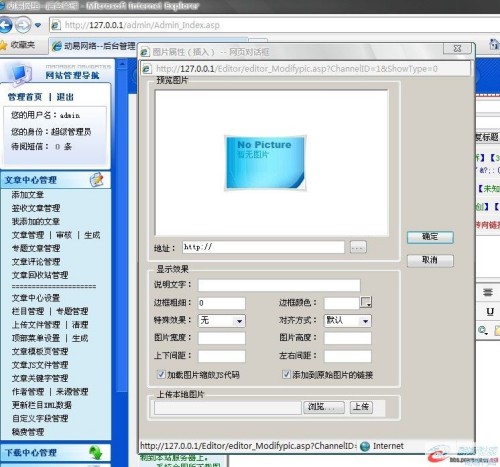Click the 边框颜色 text field

(342, 303)
